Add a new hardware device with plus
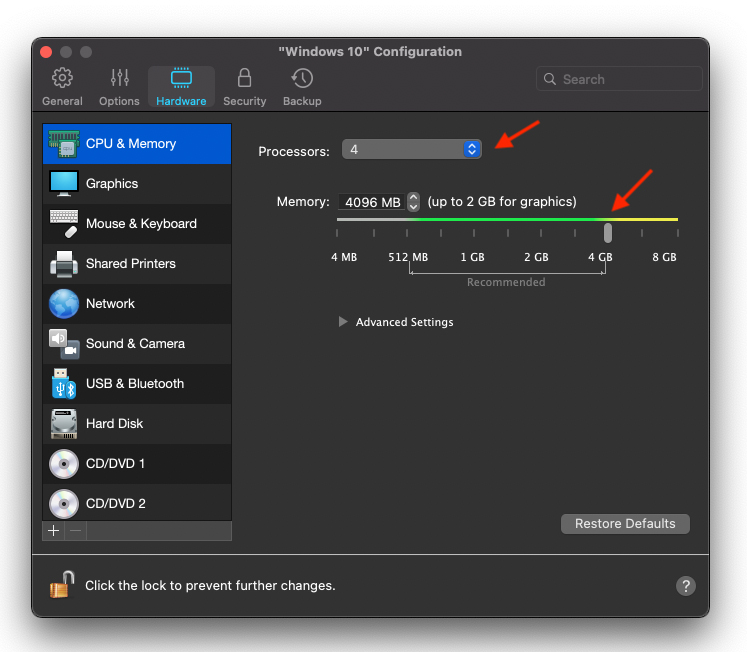Viewport: 747px width, 652px height. pyautogui.click(x=53, y=531)
